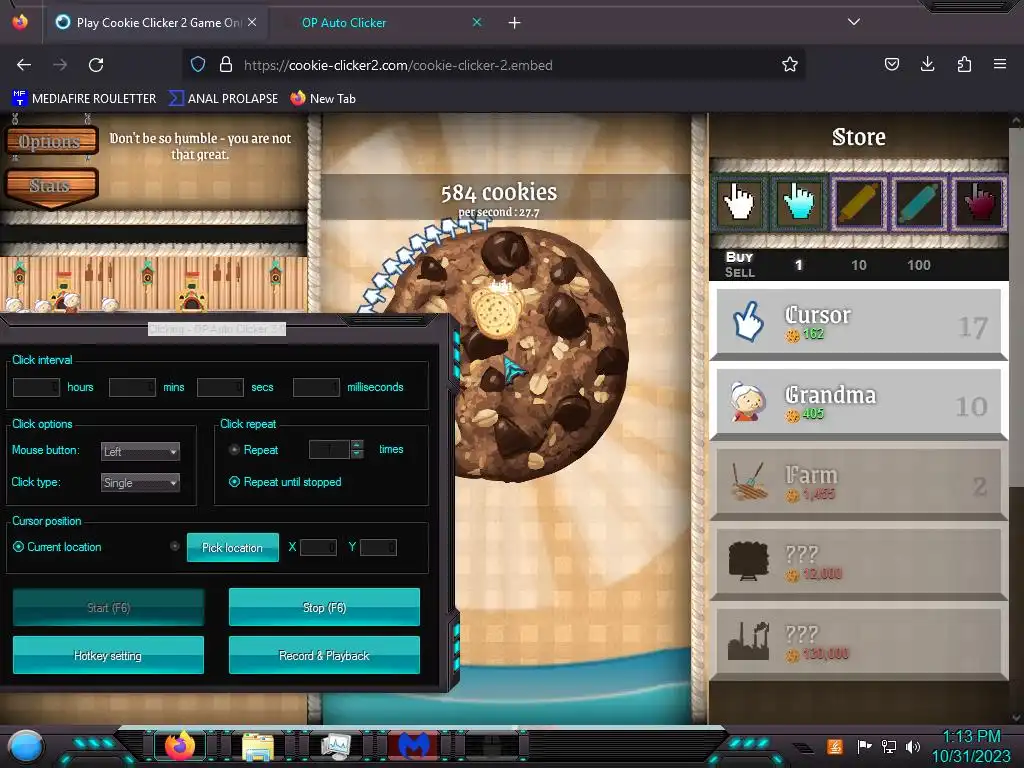Set buy quantity to 10
Viewport: 1024px width, 768px height.
[859, 265]
